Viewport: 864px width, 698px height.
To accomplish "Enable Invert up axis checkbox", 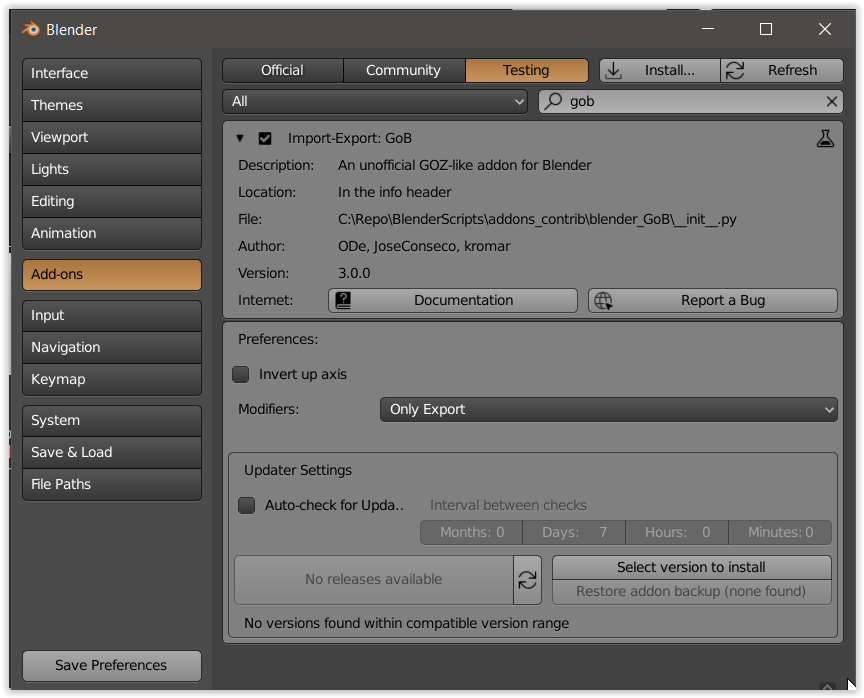I will click(241, 375).
